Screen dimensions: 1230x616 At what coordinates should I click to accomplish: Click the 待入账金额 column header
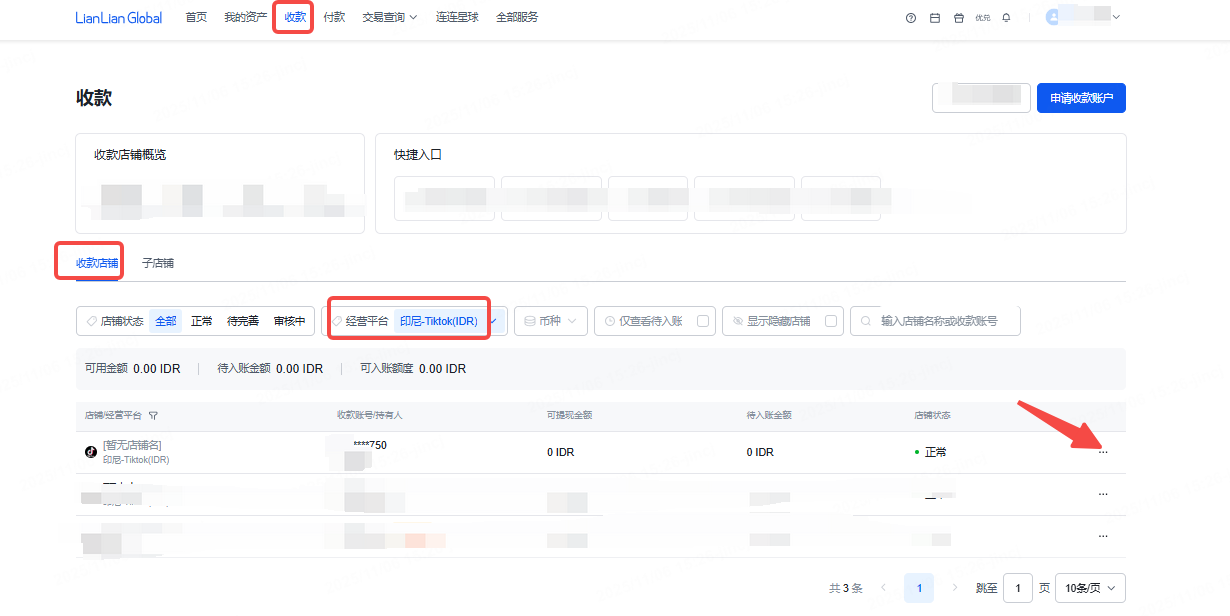pos(769,415)
